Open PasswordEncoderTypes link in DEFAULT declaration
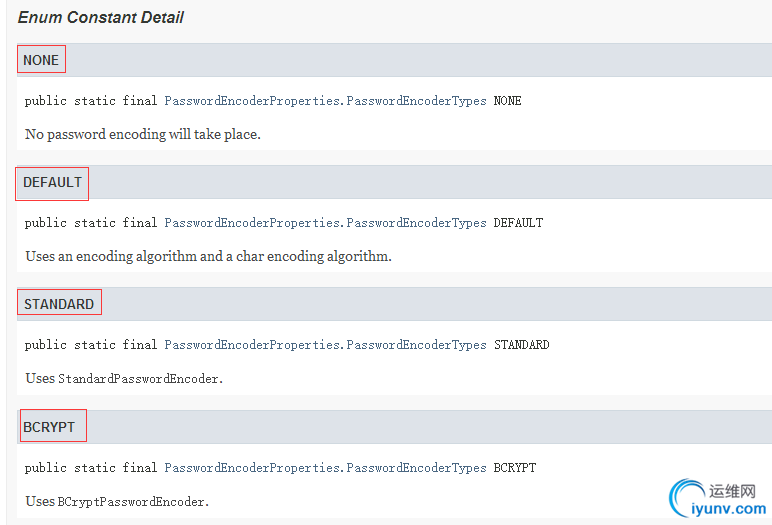Image resolution: width=772 pixels, height=525 pixels. point(325,223)
